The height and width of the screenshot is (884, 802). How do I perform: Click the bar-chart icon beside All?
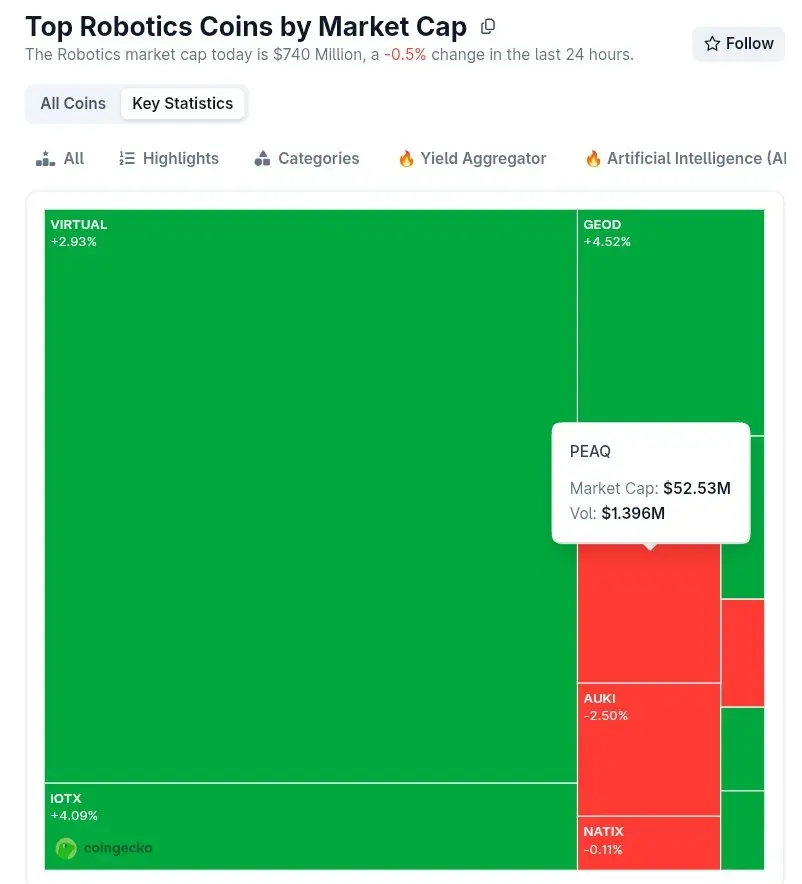pyautogui.click(x=44, y=159)
